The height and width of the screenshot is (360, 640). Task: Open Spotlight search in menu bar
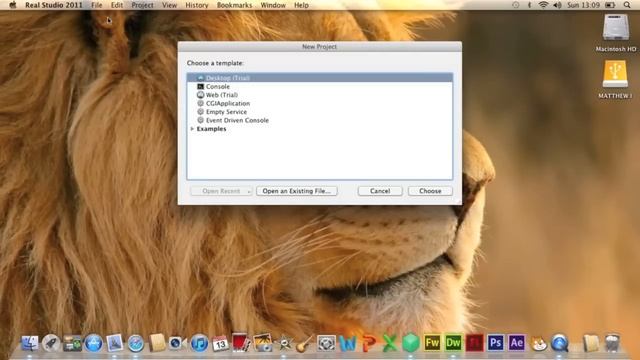pyautogui.click(x=627, y=5)
